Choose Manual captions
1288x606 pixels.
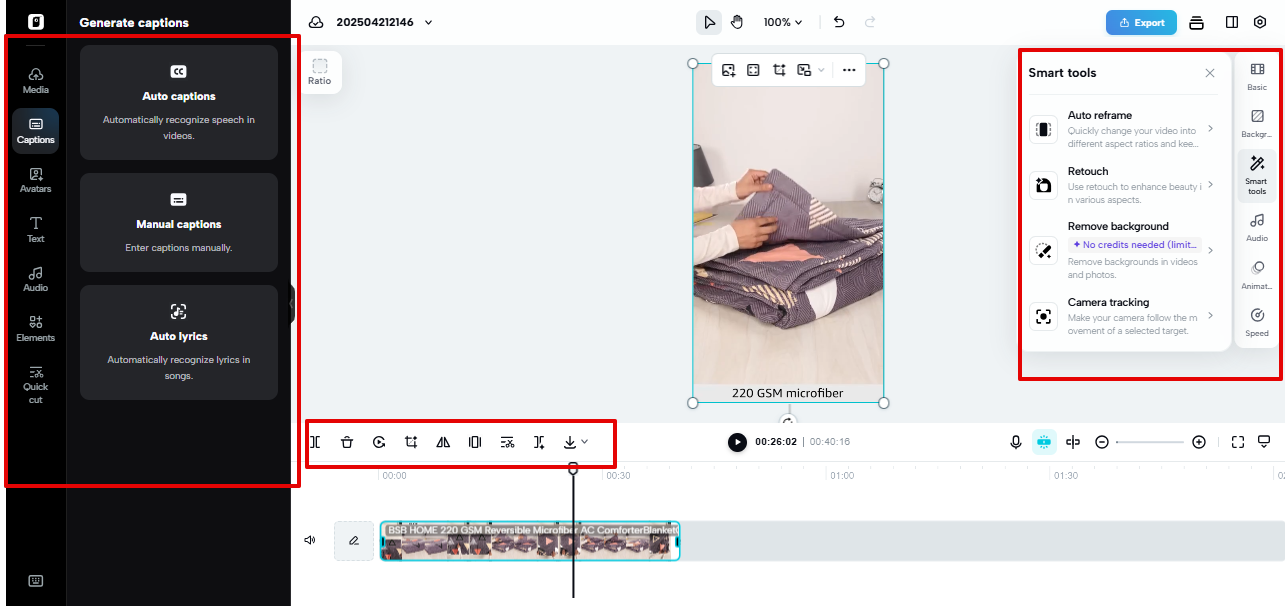pos(179,222)
